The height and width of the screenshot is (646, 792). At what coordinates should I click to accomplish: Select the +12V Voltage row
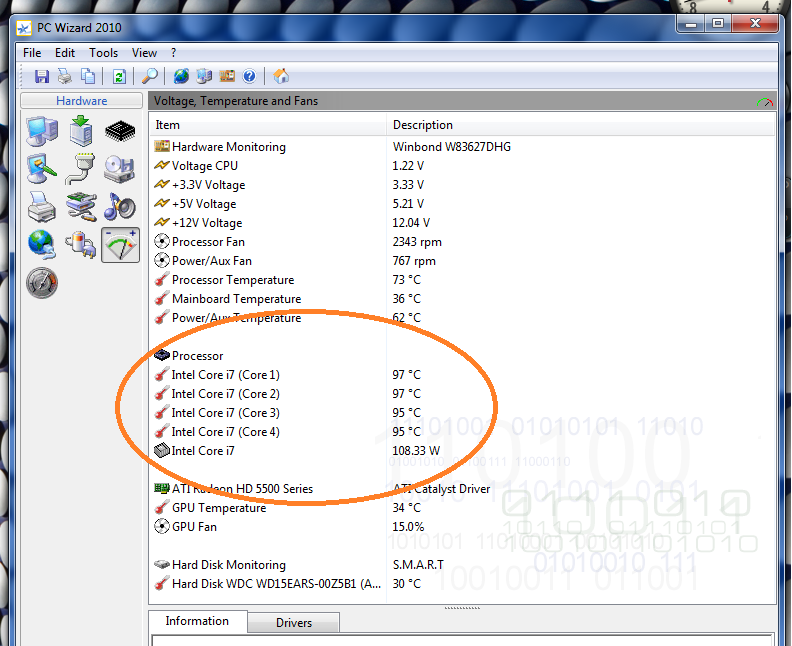coord(462,223)
